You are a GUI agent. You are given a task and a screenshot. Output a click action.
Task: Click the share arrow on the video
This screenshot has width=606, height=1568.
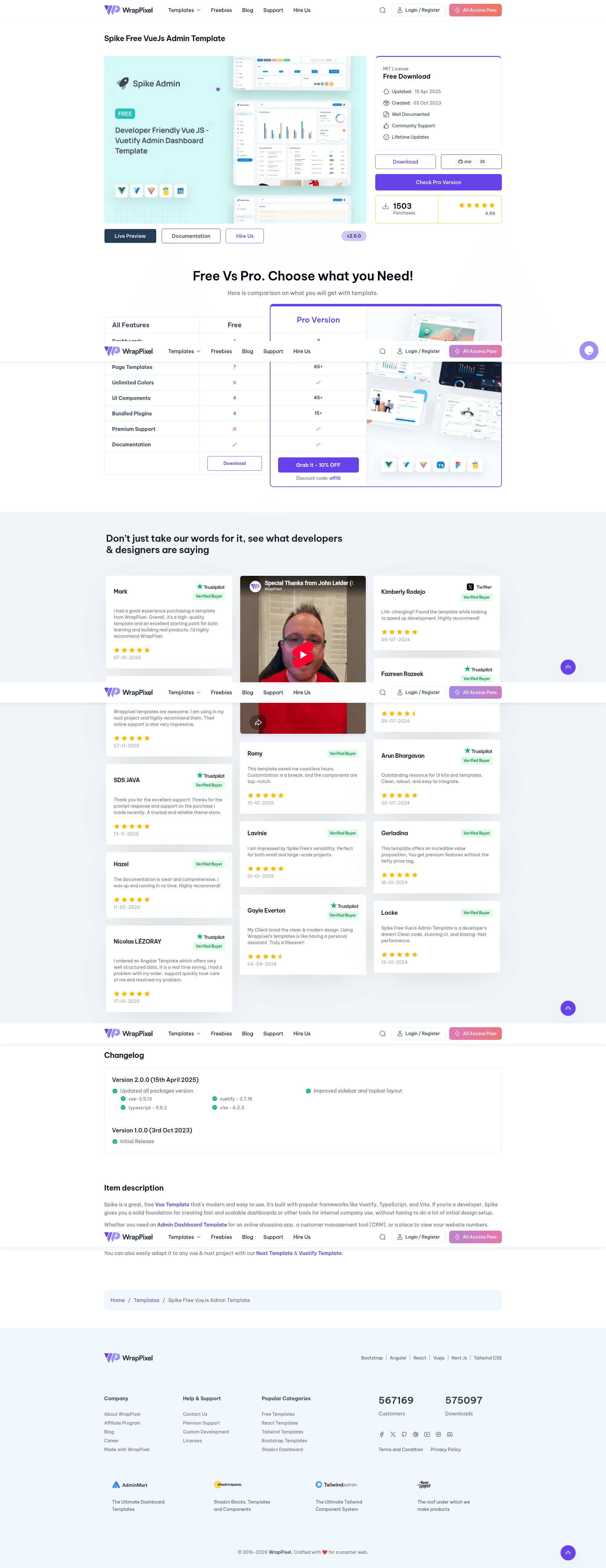click(258, 722)
